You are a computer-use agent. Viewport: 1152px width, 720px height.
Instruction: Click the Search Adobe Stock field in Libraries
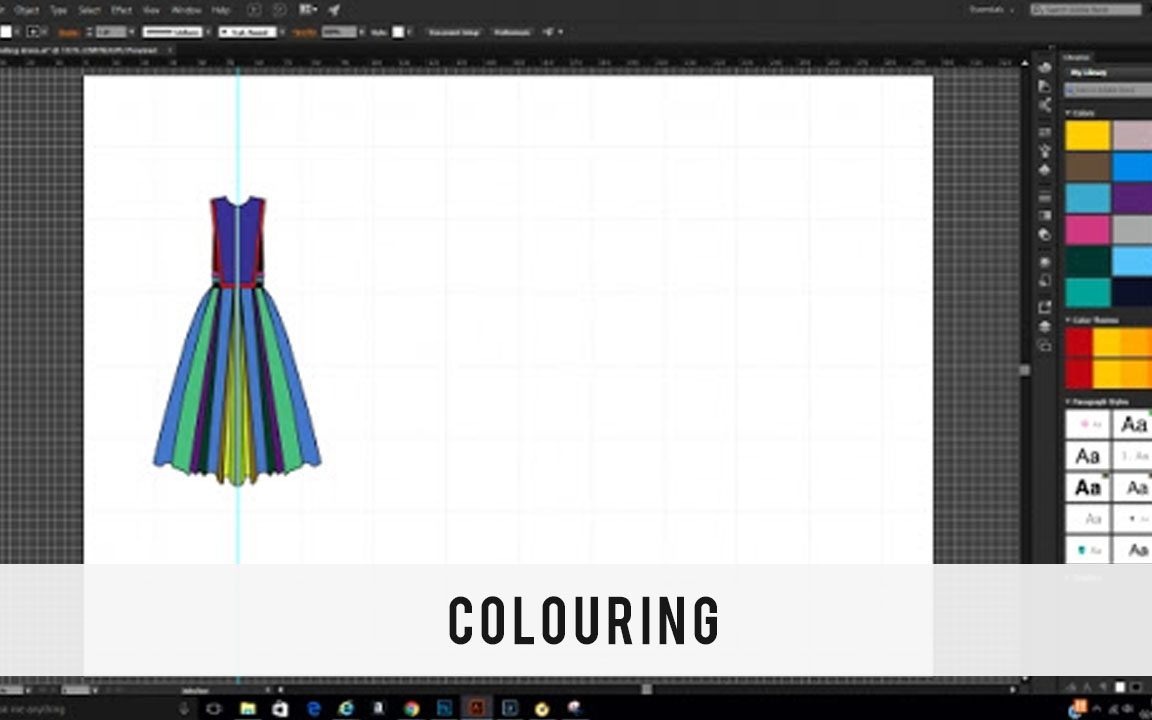tap(1109, 90)
